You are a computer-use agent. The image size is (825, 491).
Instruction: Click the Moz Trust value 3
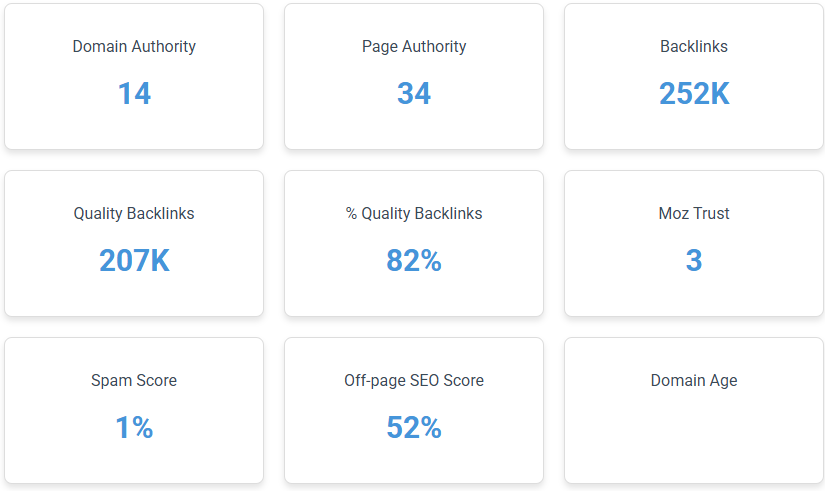(694, 260)
